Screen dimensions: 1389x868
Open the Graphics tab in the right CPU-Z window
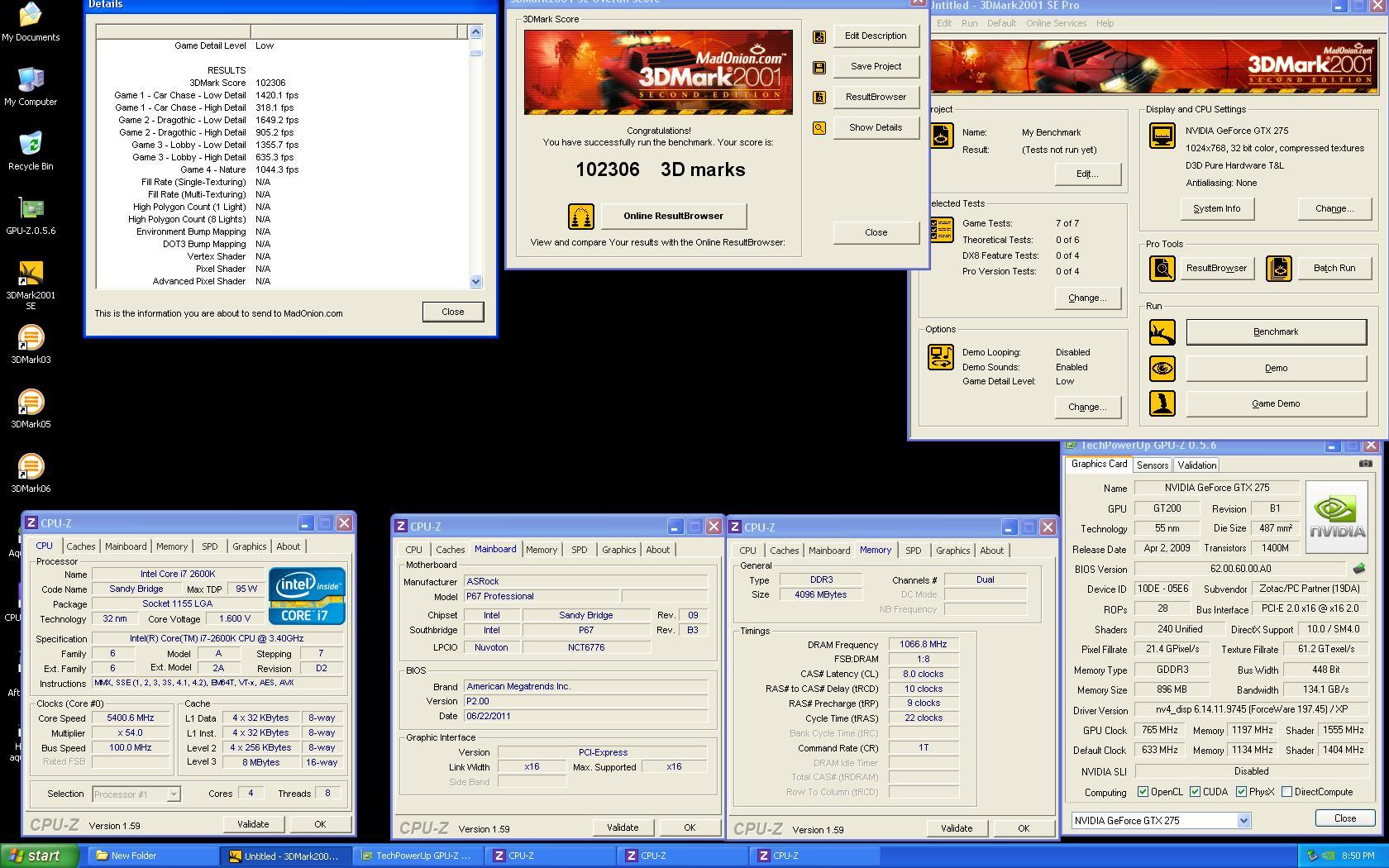tap(952, 551)
